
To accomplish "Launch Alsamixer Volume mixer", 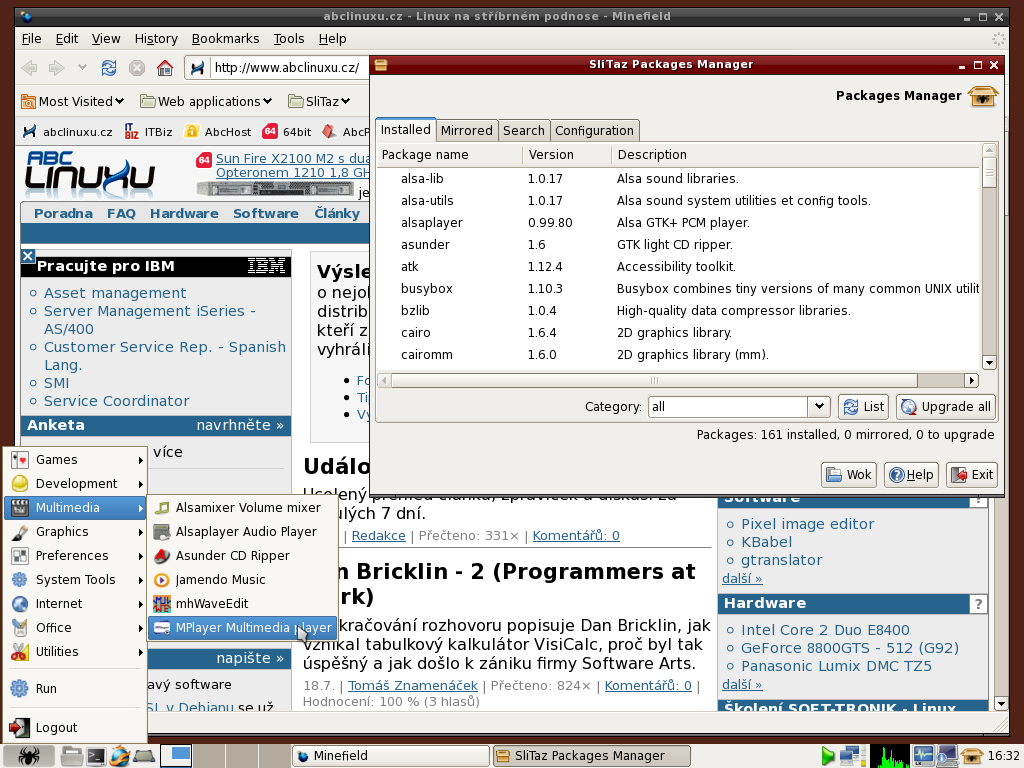I will [242, 507].
